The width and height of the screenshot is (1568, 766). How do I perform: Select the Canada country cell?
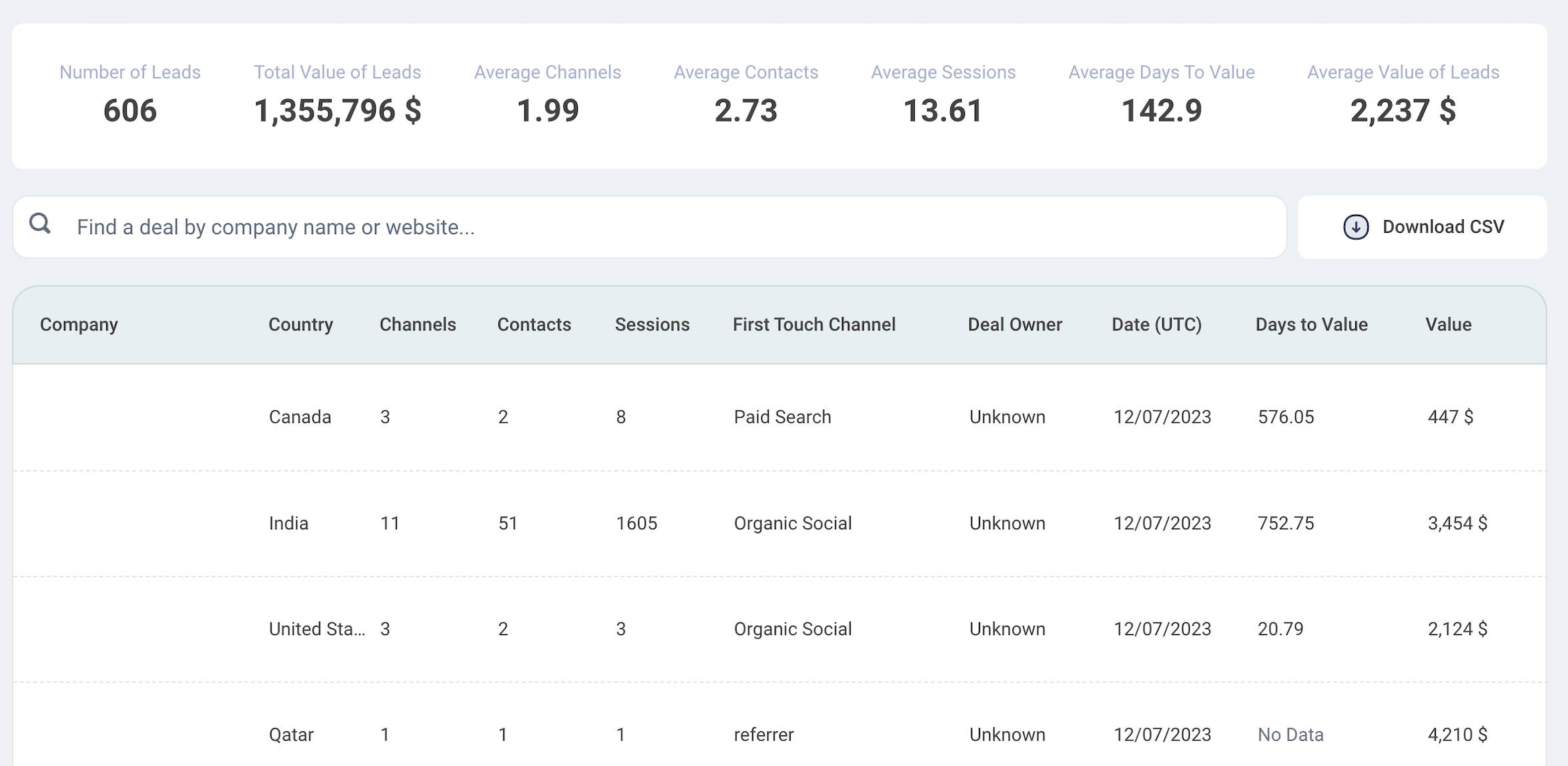tap(300, 417)
